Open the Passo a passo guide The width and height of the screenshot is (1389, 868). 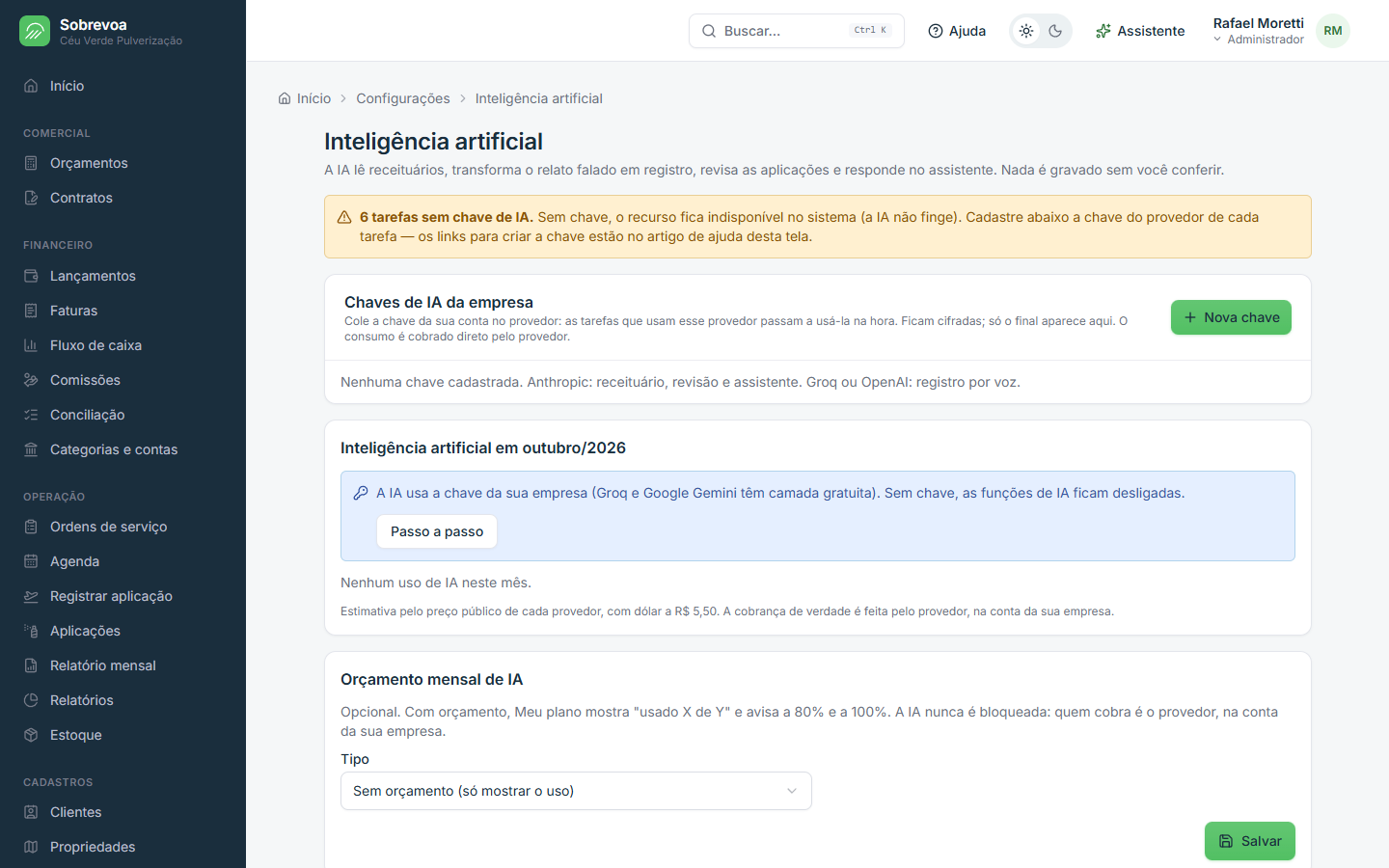click(x=437, y=531)
